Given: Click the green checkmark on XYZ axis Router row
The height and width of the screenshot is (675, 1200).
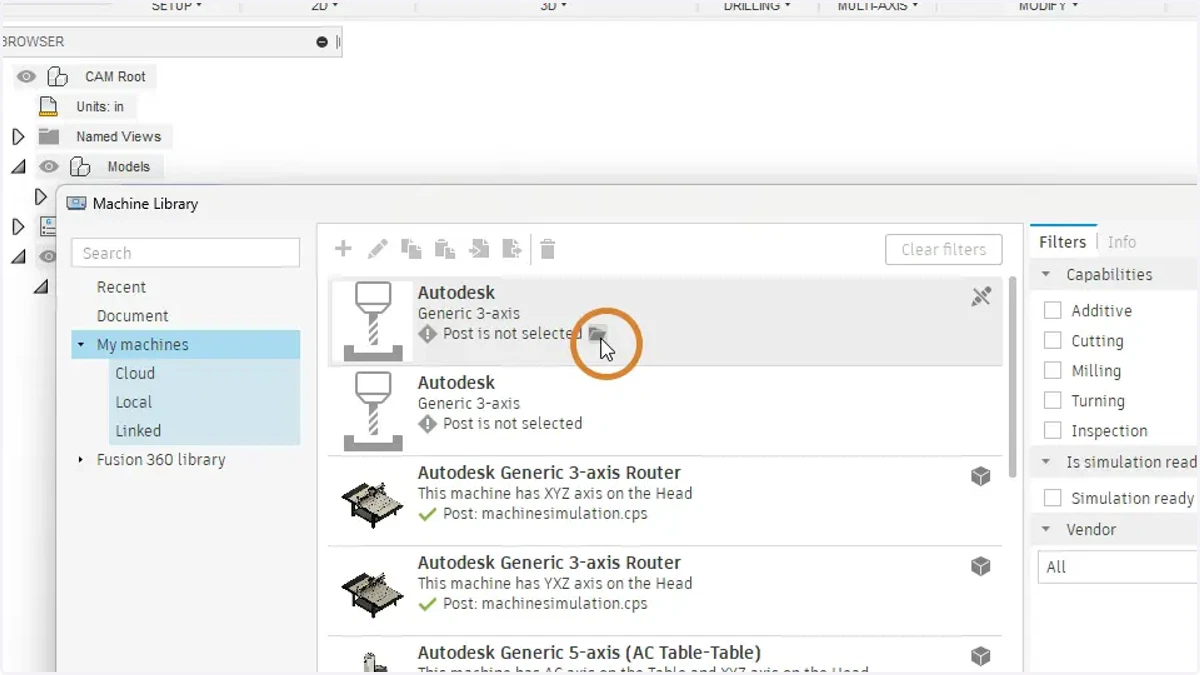Looking at the screenshot, I should pyautogui.click(x=428, y=514).
